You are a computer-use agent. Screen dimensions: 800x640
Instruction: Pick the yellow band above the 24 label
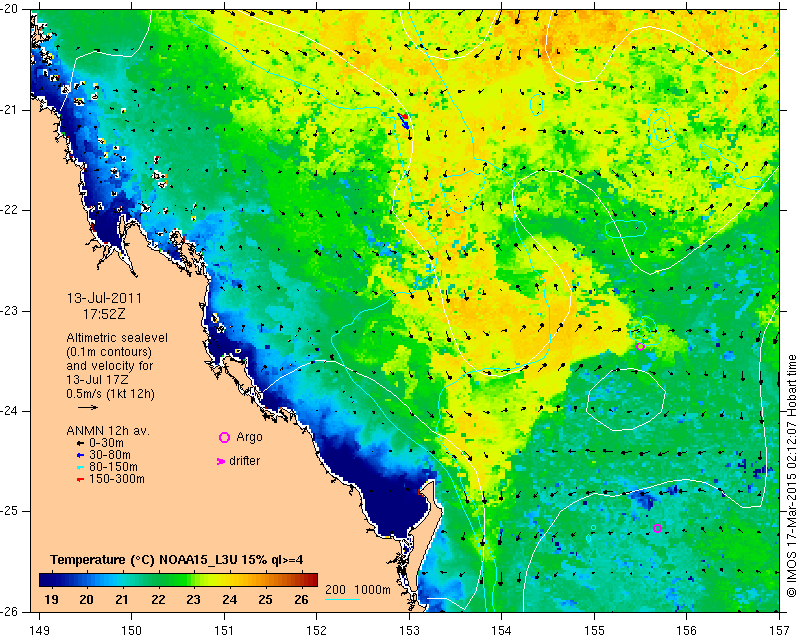click(229, 580)
